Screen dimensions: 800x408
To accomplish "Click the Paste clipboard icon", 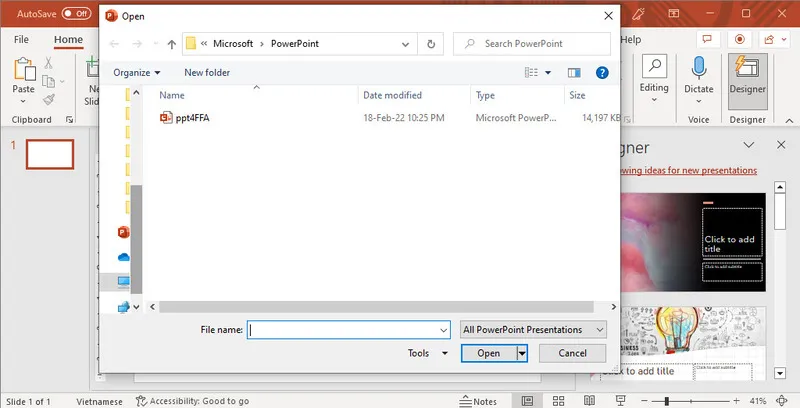I will (24, 69).
